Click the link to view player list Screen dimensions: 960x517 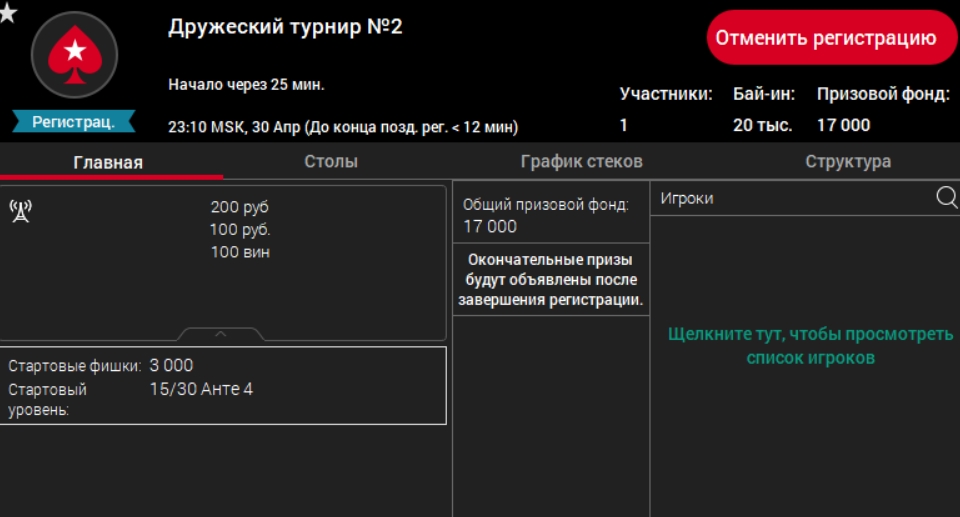pos(810,345)
